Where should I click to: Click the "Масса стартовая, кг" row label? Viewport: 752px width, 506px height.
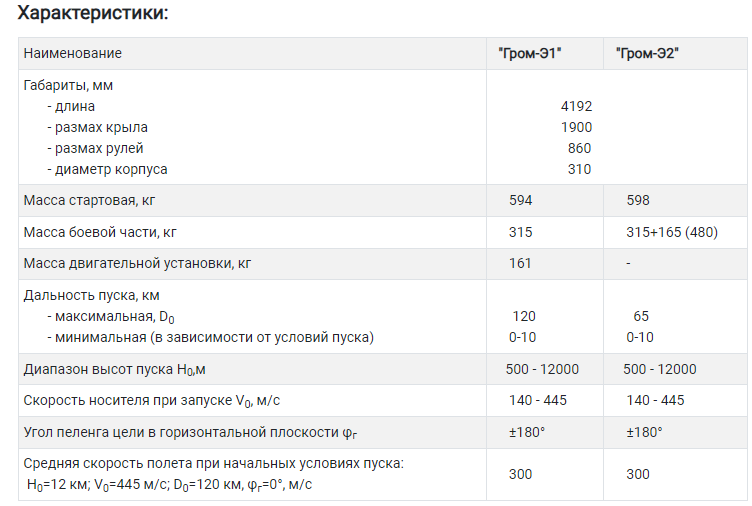[x=89, y=200]
